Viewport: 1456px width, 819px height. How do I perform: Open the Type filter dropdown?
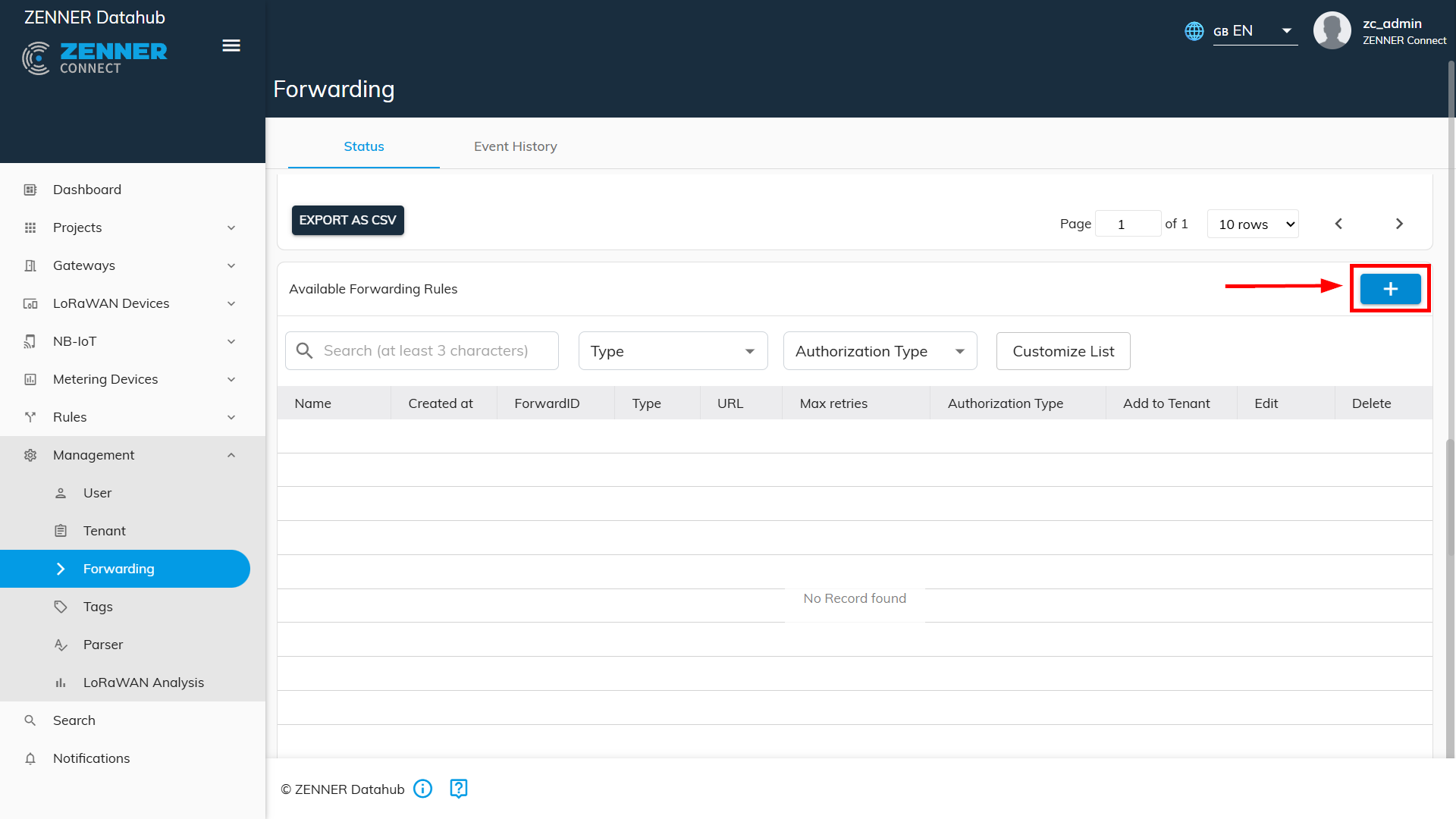(673, 351)
